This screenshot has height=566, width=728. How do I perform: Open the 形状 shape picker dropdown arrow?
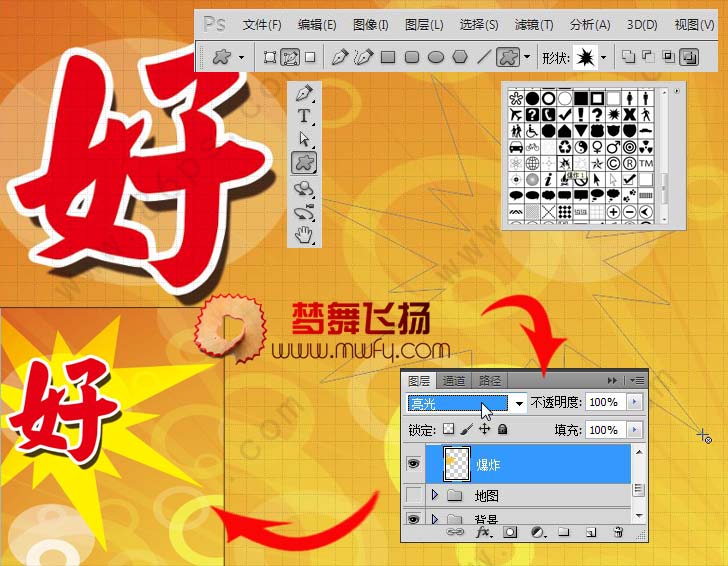(x=603, y=58)
